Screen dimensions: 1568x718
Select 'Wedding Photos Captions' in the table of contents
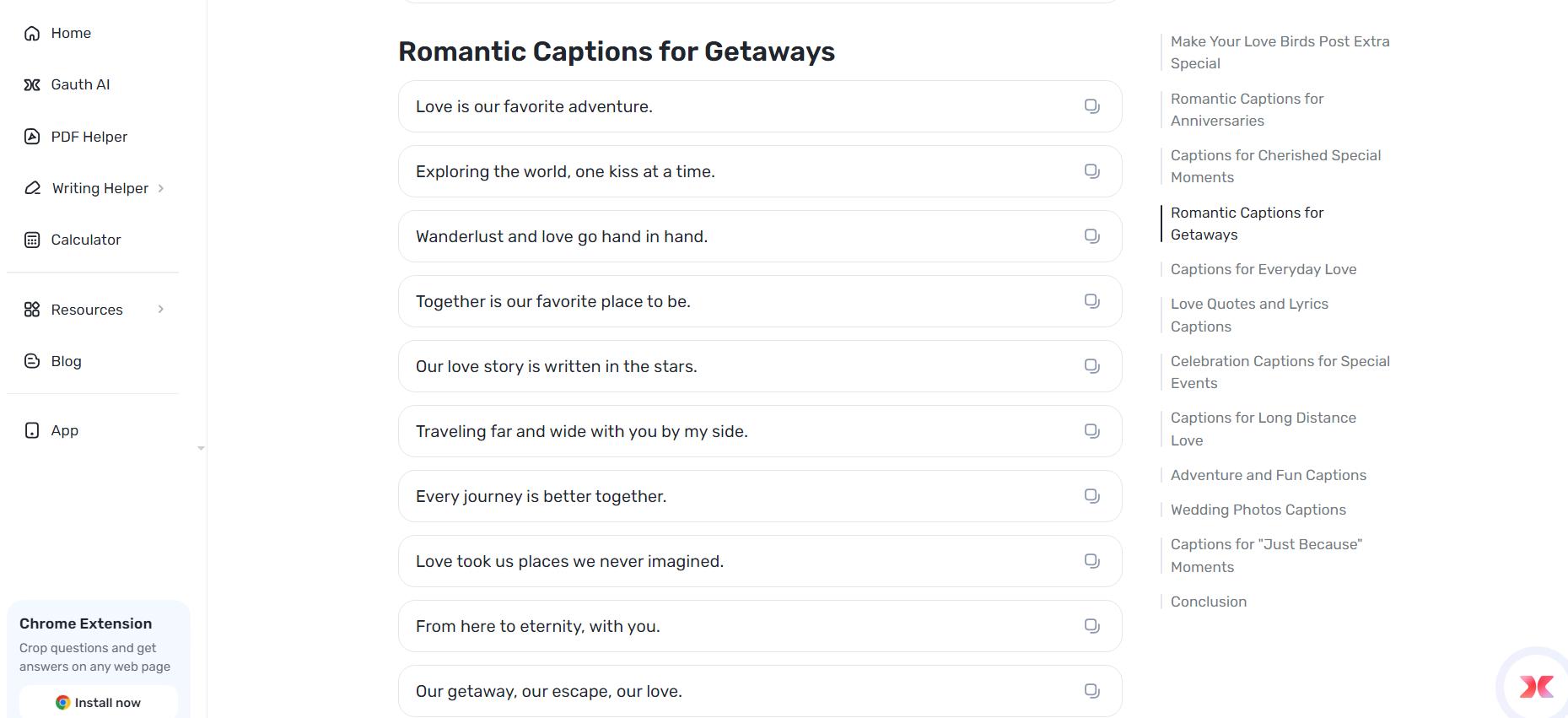click(x=1258, y=510)
